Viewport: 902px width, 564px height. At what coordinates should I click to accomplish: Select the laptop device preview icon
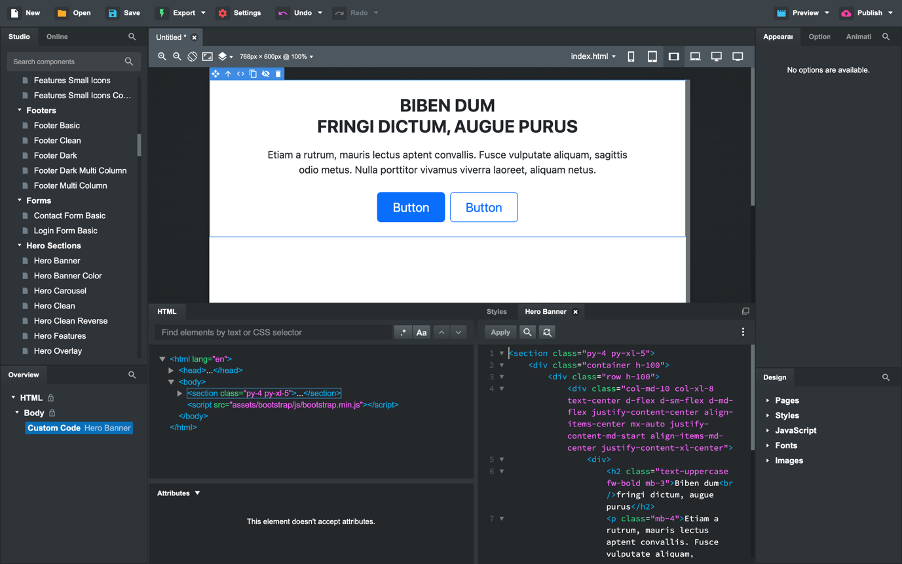(x=695, y=57)
